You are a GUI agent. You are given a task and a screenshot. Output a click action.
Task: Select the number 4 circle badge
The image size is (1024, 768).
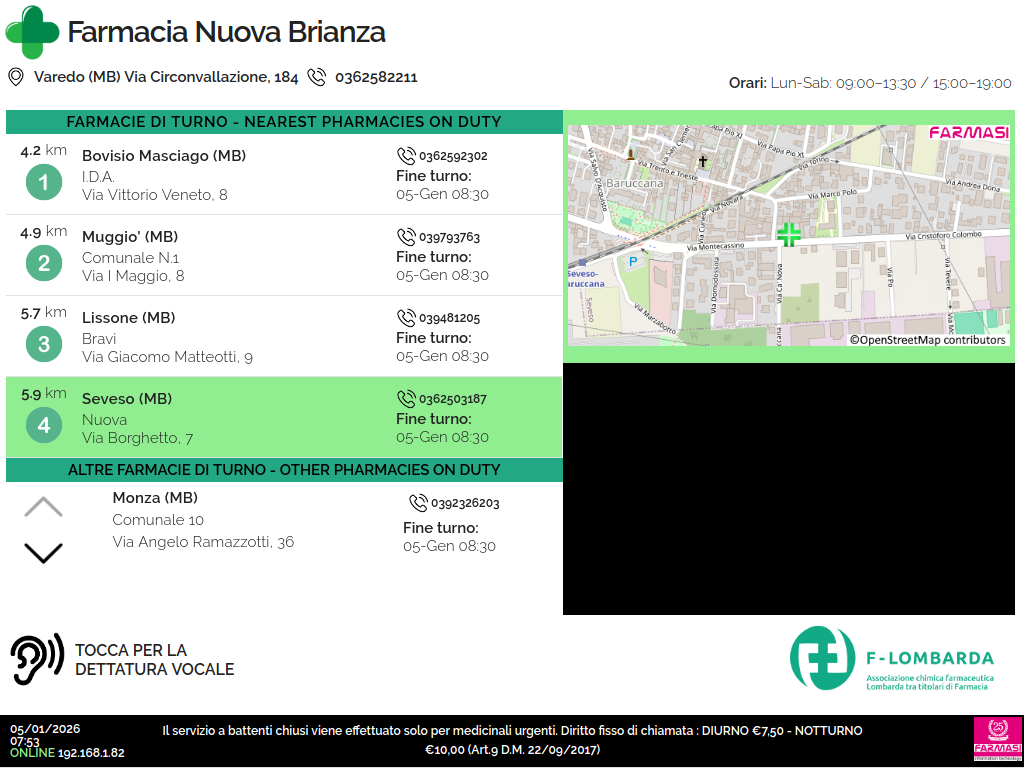[x=43, y=426]
